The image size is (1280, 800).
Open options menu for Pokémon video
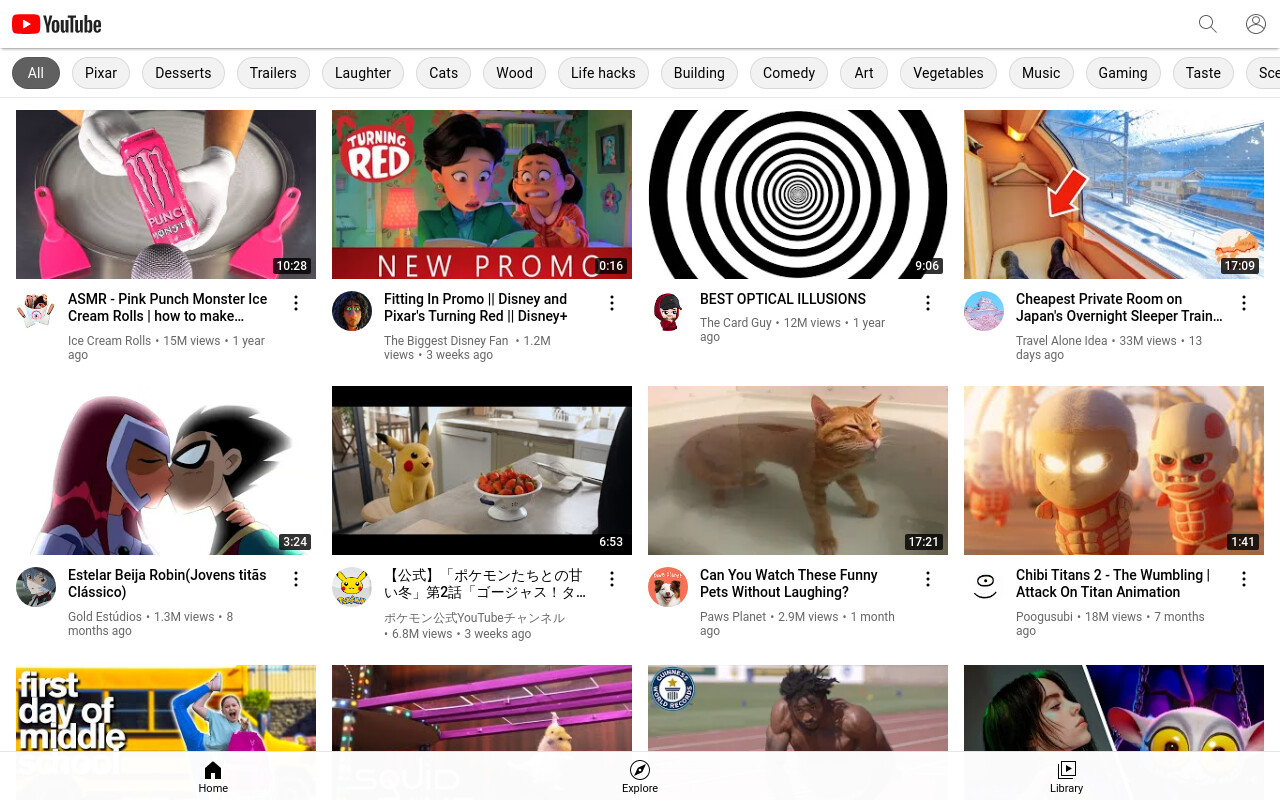(x=612, y=579)
